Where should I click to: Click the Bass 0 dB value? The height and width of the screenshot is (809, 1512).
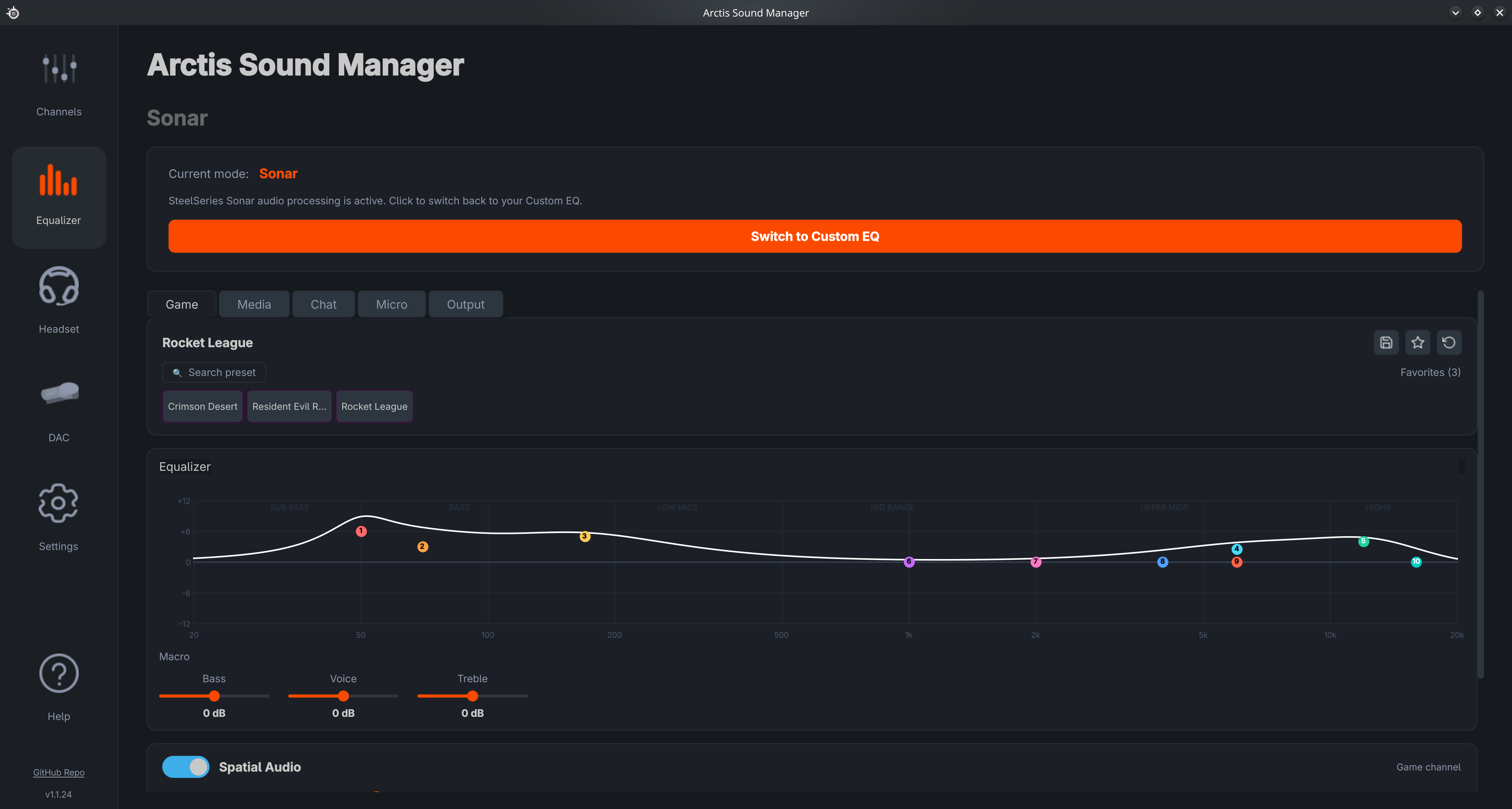(x=214, y=713)
